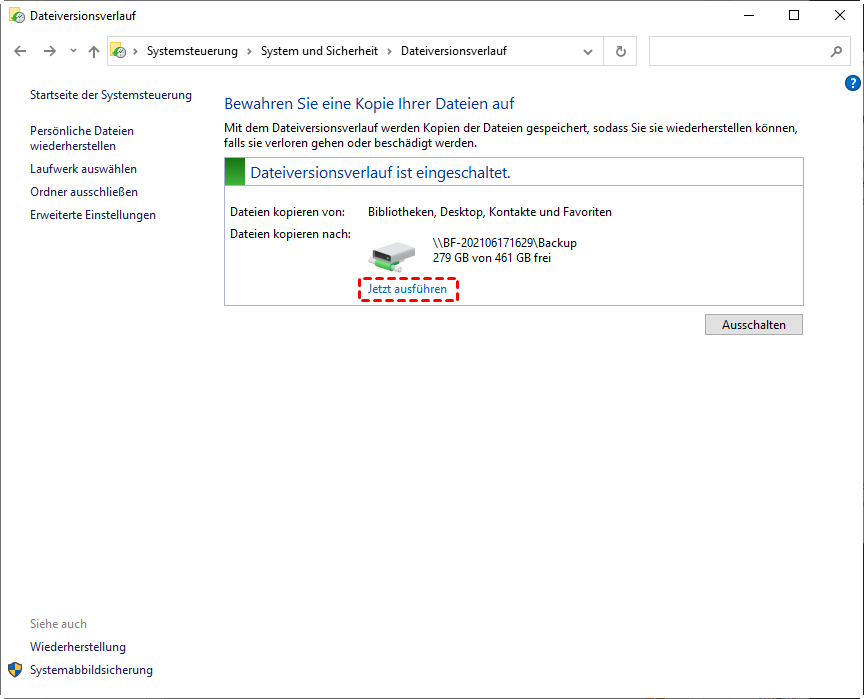Go up one folder level arrow
864x699 pixels.
pyautogui.click(x=94, y=51)
